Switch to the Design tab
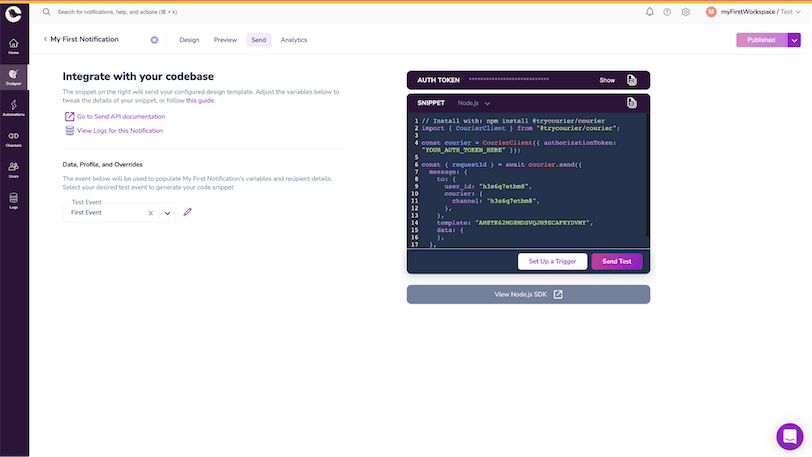Viewport: 812px width, 457px height. (x=189, y=40)
